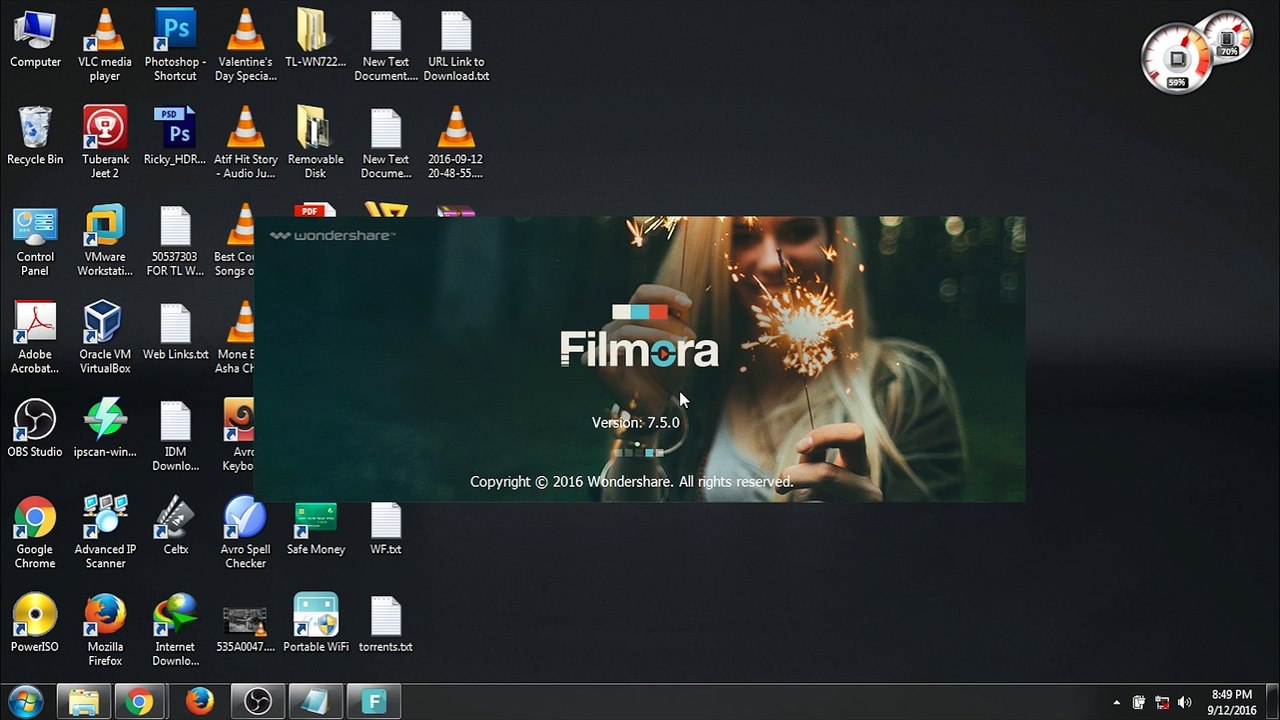Screen dimensions: 1280x720
Task: Show hidden system tray icons
Action: (x=1116, y=702)
